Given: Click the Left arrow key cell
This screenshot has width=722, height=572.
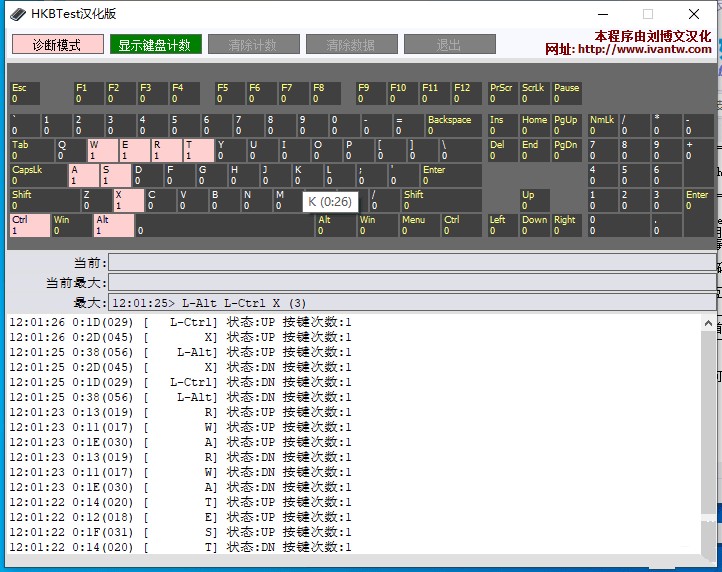Looking at the screenshot, I should click(503, 226).
